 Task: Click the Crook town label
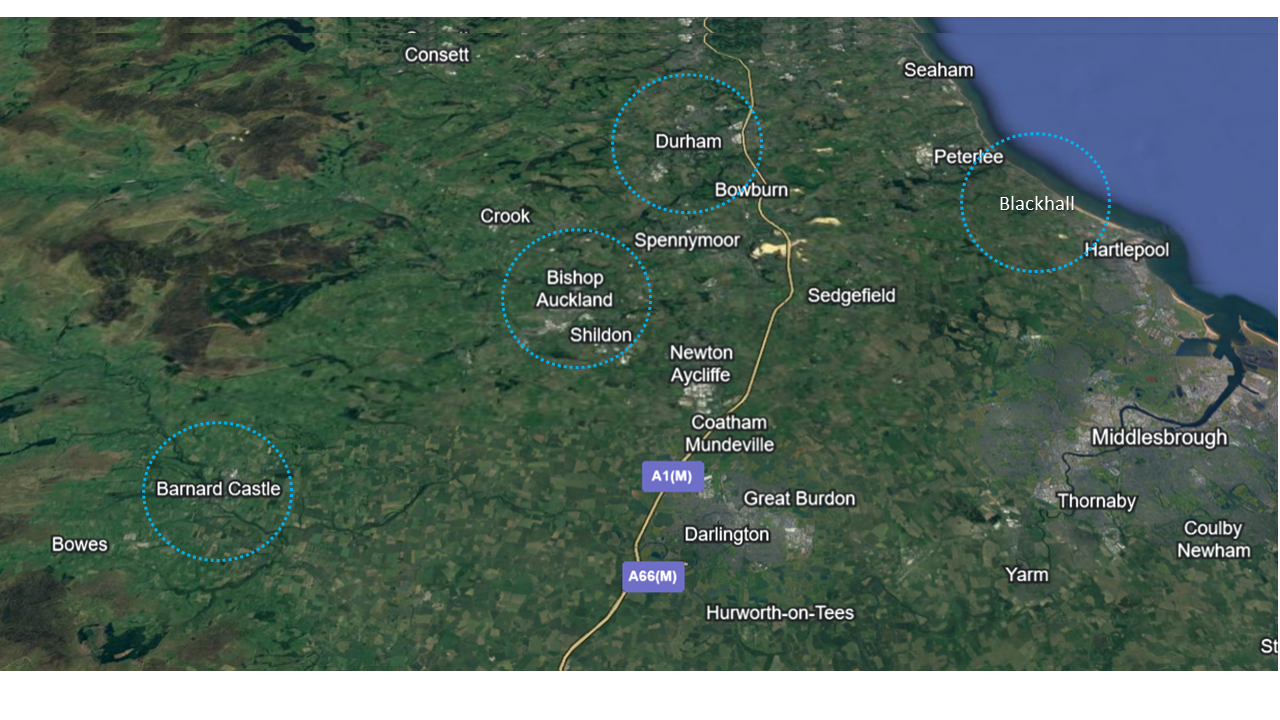[x=505, y=216]
